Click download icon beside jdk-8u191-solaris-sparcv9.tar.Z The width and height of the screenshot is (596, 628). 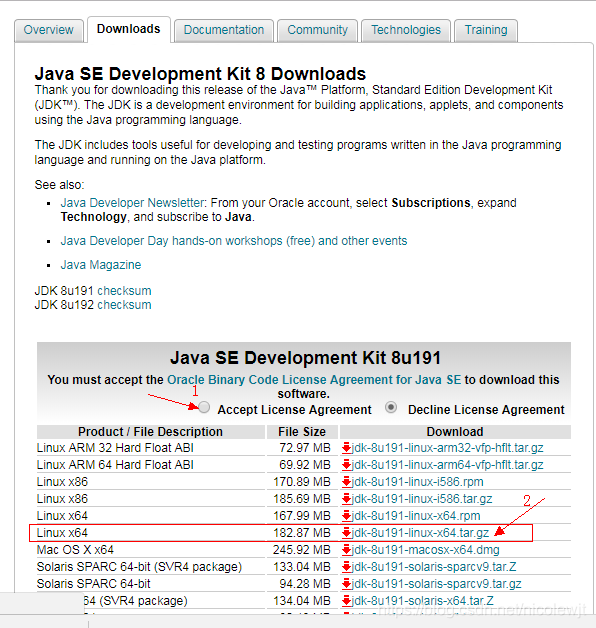(x=346, y=567)
